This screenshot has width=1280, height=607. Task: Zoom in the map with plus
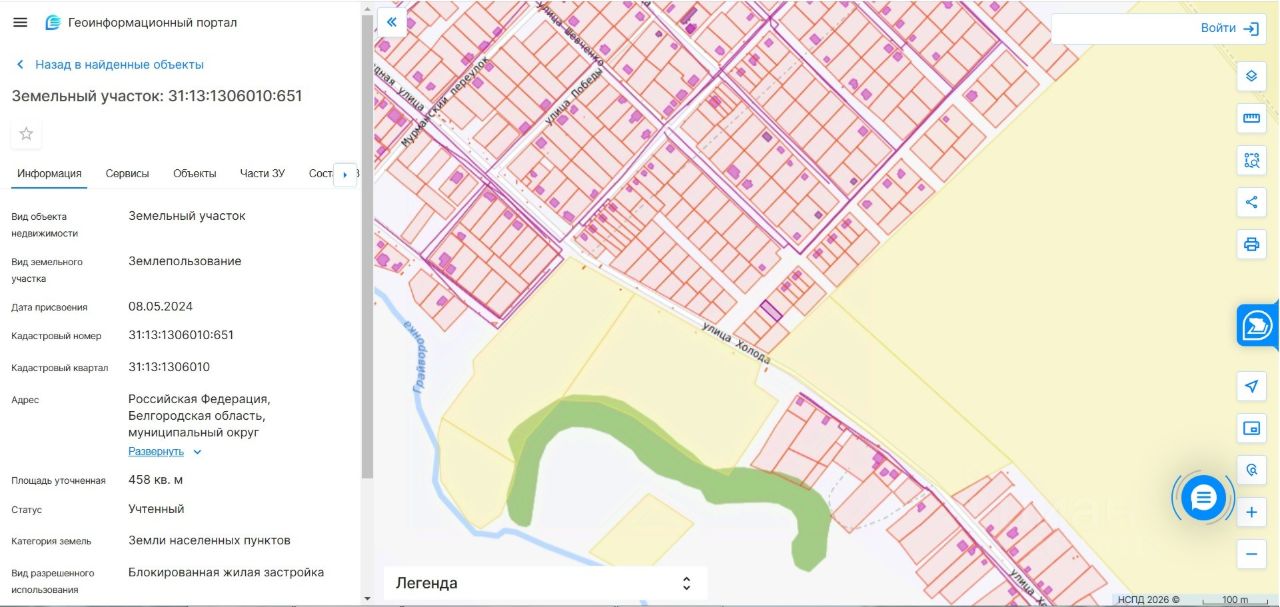[1251, 513]
